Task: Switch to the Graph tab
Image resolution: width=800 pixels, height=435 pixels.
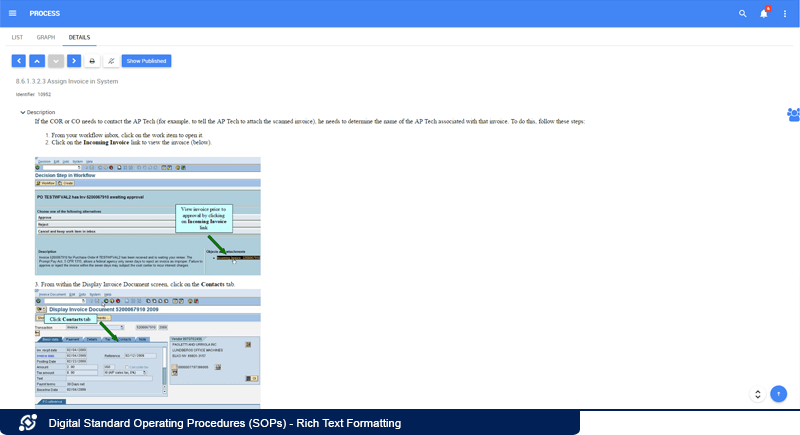Action: pos(46,37)
